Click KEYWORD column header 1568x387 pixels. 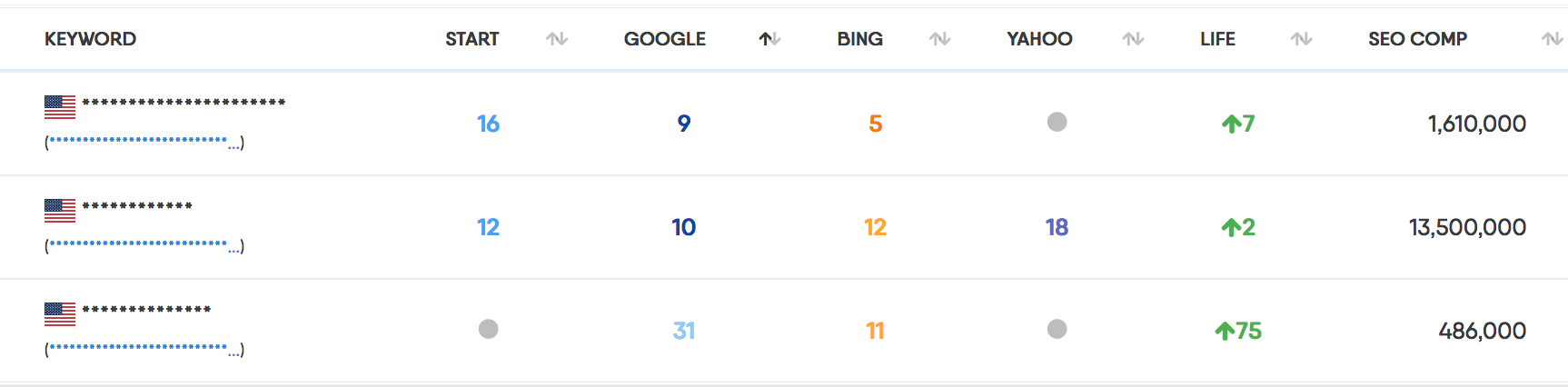pyautogui.click(x=90, y=39)
